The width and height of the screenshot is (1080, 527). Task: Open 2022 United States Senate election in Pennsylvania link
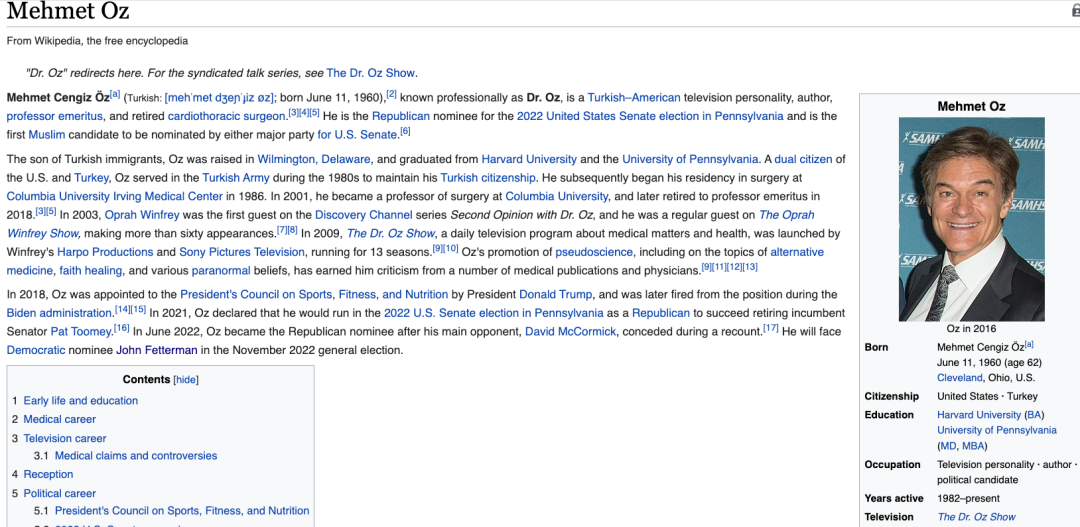(650, 116)
